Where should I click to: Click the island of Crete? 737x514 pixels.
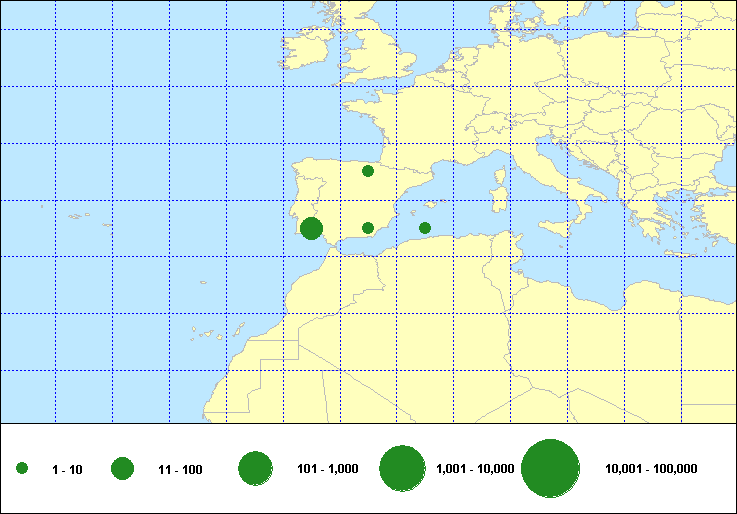(680, 253)
